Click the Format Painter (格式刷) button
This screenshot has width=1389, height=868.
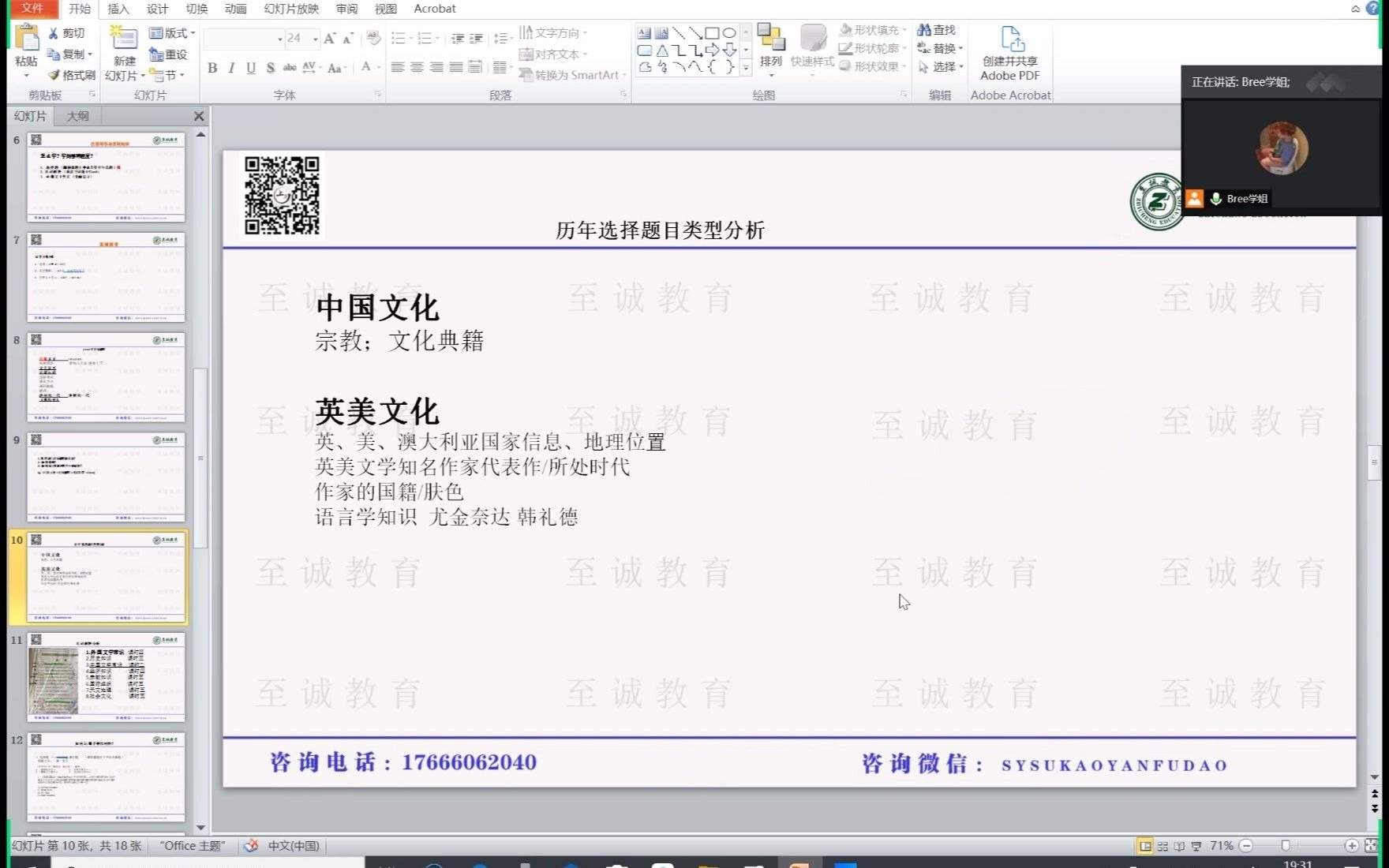(71, 75)
